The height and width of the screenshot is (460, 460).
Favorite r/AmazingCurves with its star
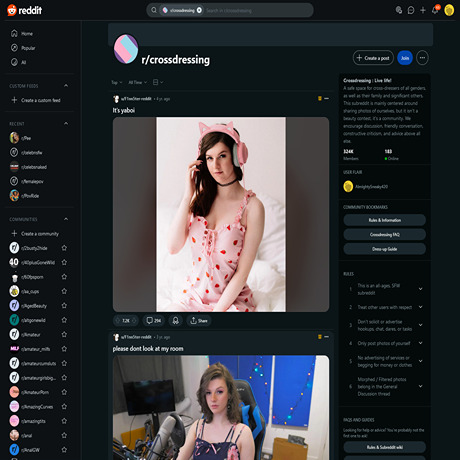pos(64,407)
